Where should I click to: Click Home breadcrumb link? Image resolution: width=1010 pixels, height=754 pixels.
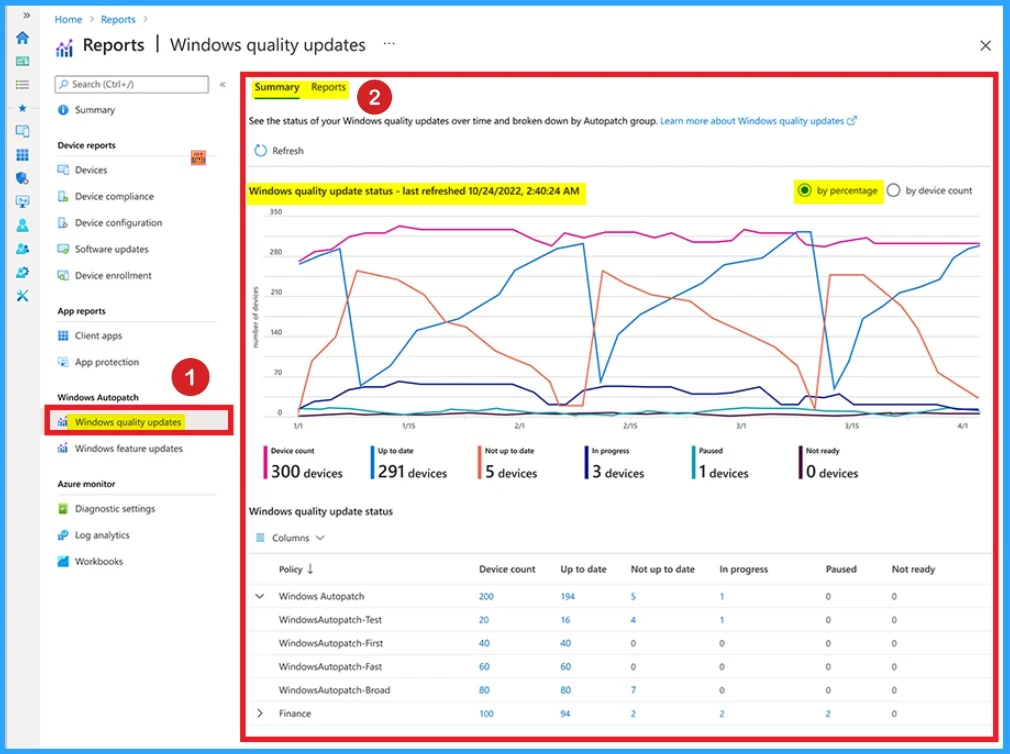(x=68, y=19)
